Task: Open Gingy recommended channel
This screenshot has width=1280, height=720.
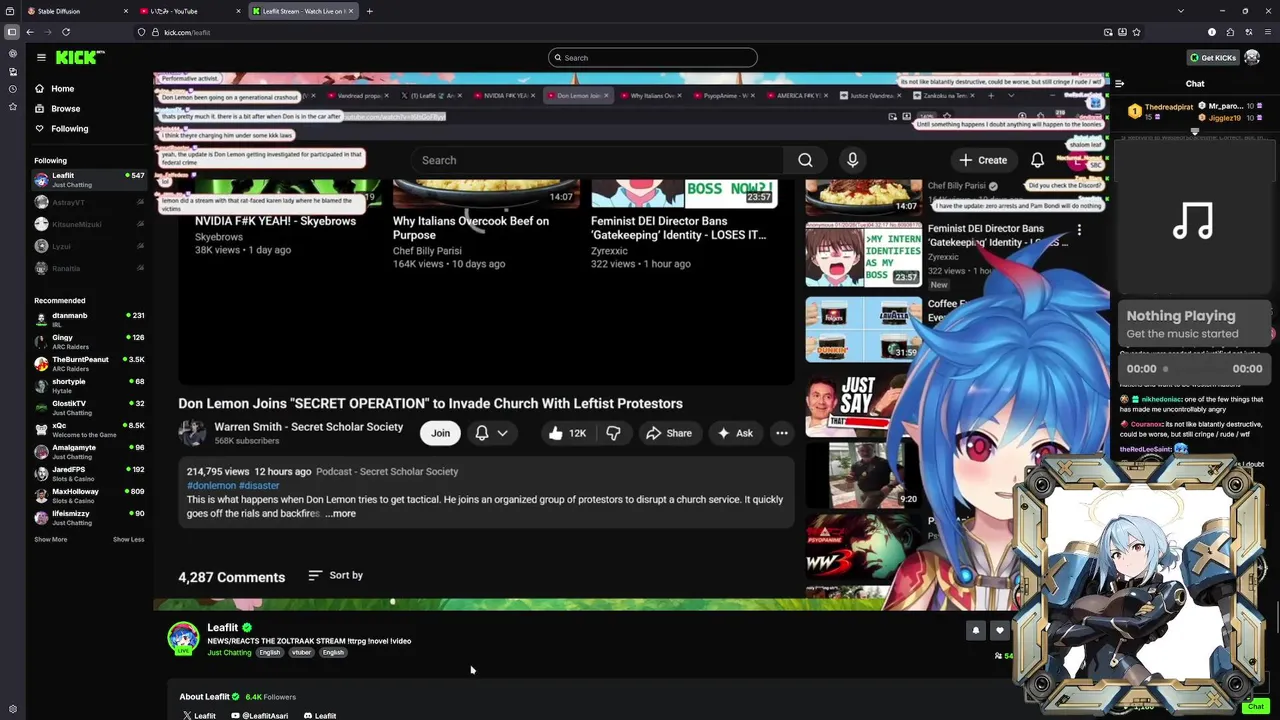Action: (x=89, y=342)
